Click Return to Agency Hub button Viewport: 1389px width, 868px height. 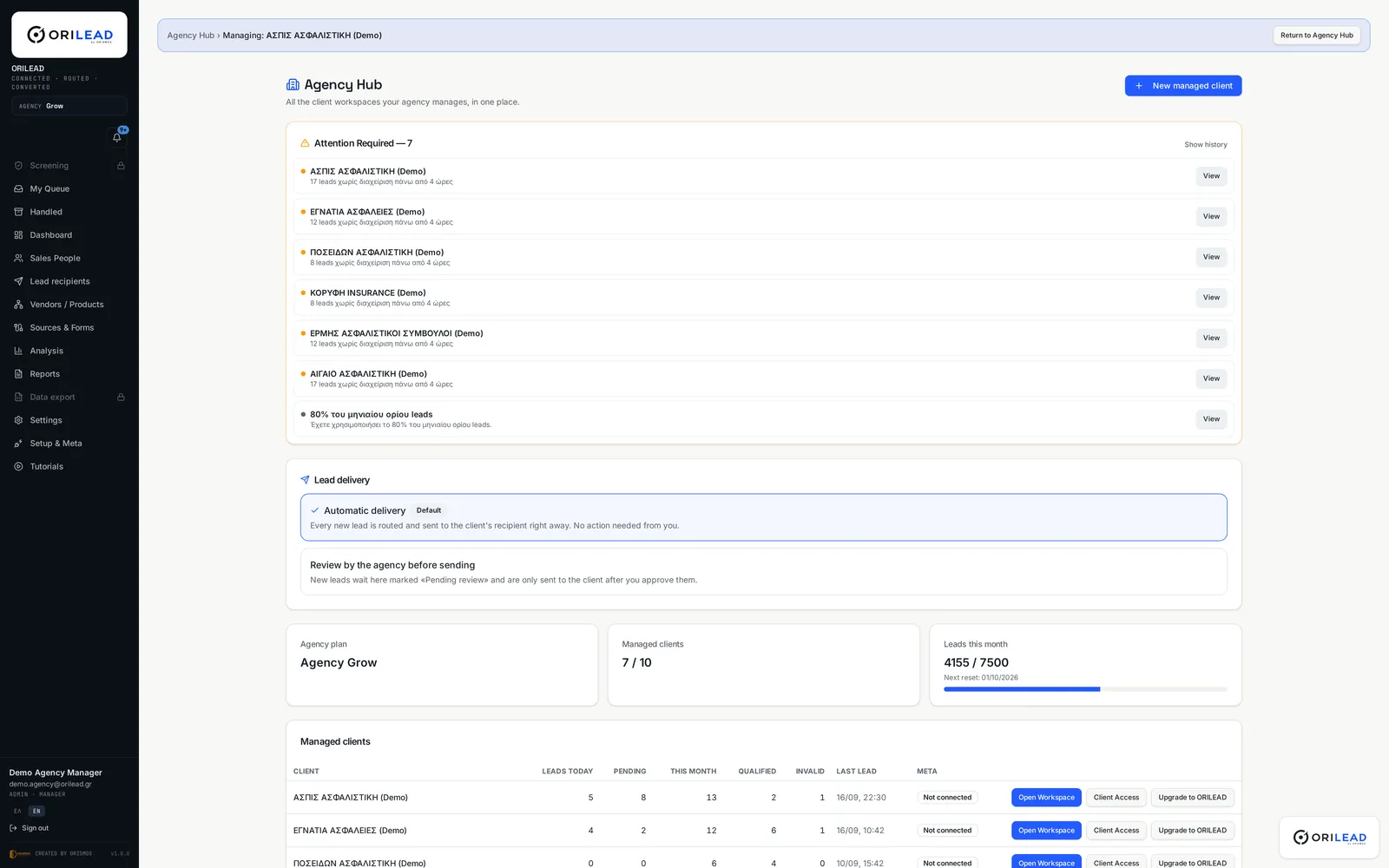(1316, 36)
